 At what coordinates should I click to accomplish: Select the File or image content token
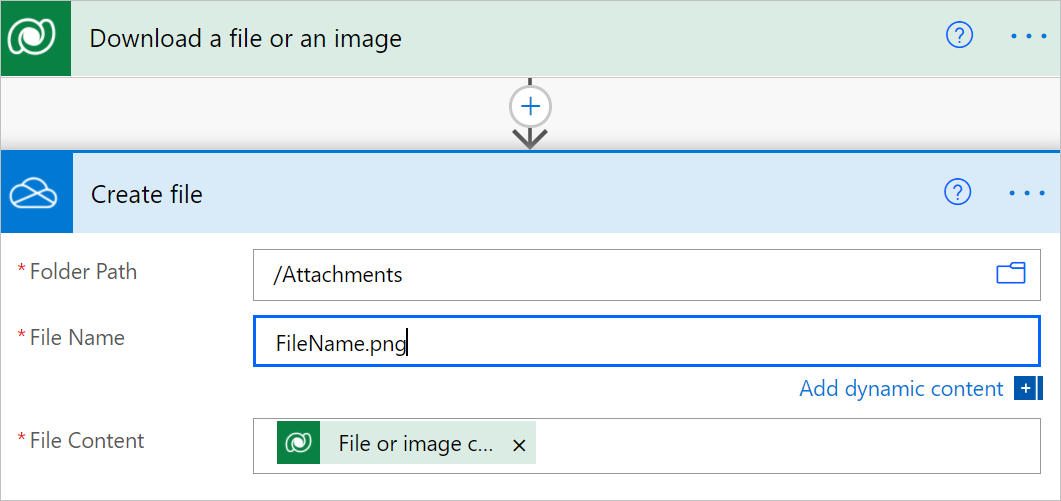[x=415, y=444]
